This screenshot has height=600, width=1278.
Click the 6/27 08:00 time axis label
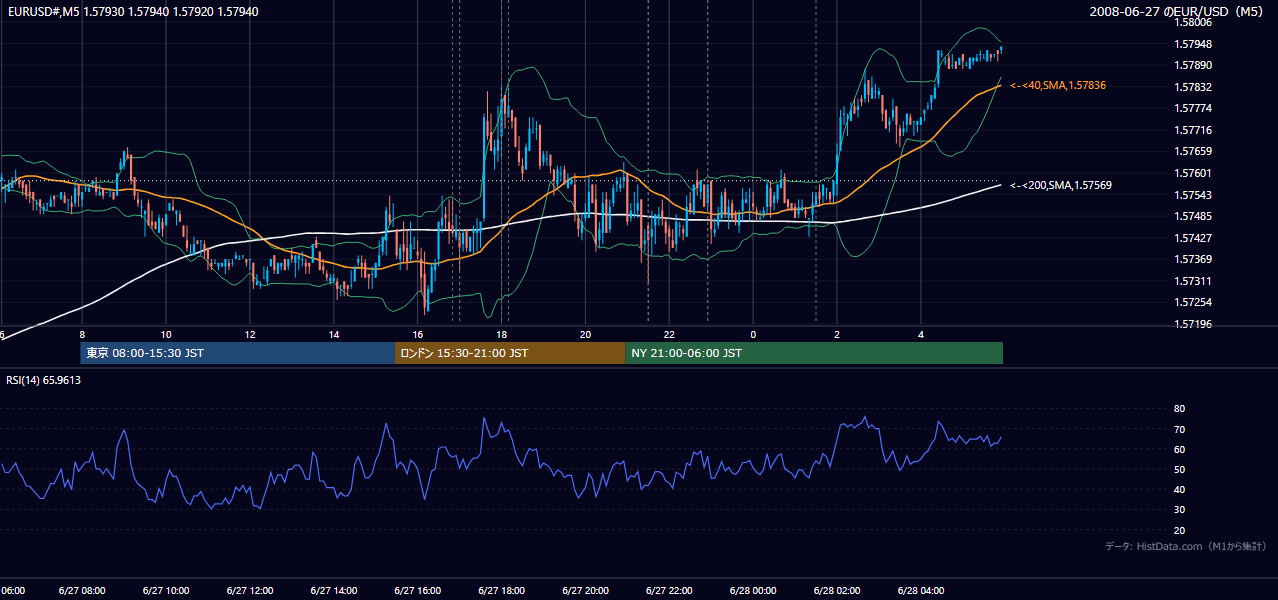pos(82,590)
